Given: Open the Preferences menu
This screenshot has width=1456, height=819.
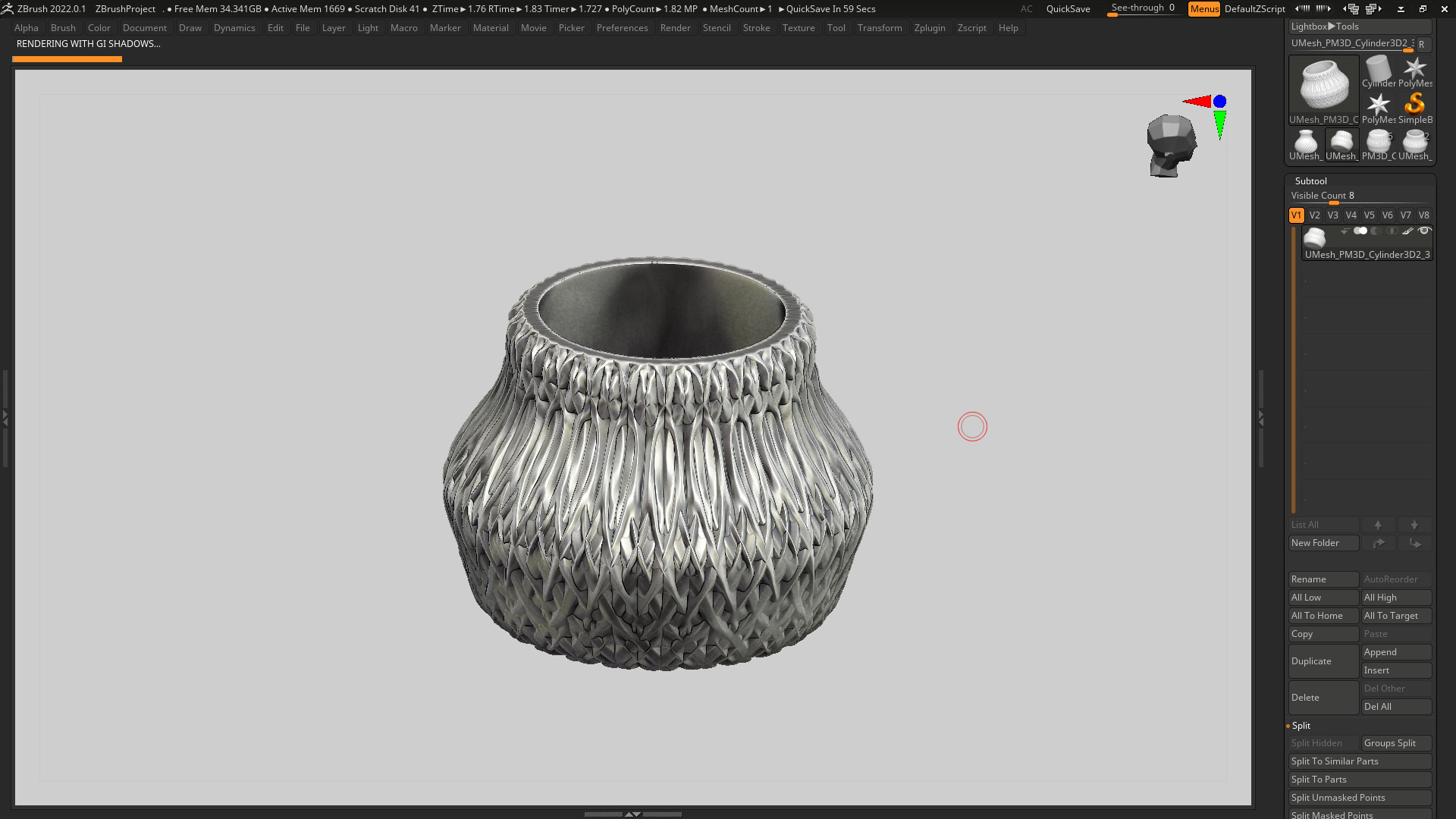Looking at the screenshot, I should [622, 28].
